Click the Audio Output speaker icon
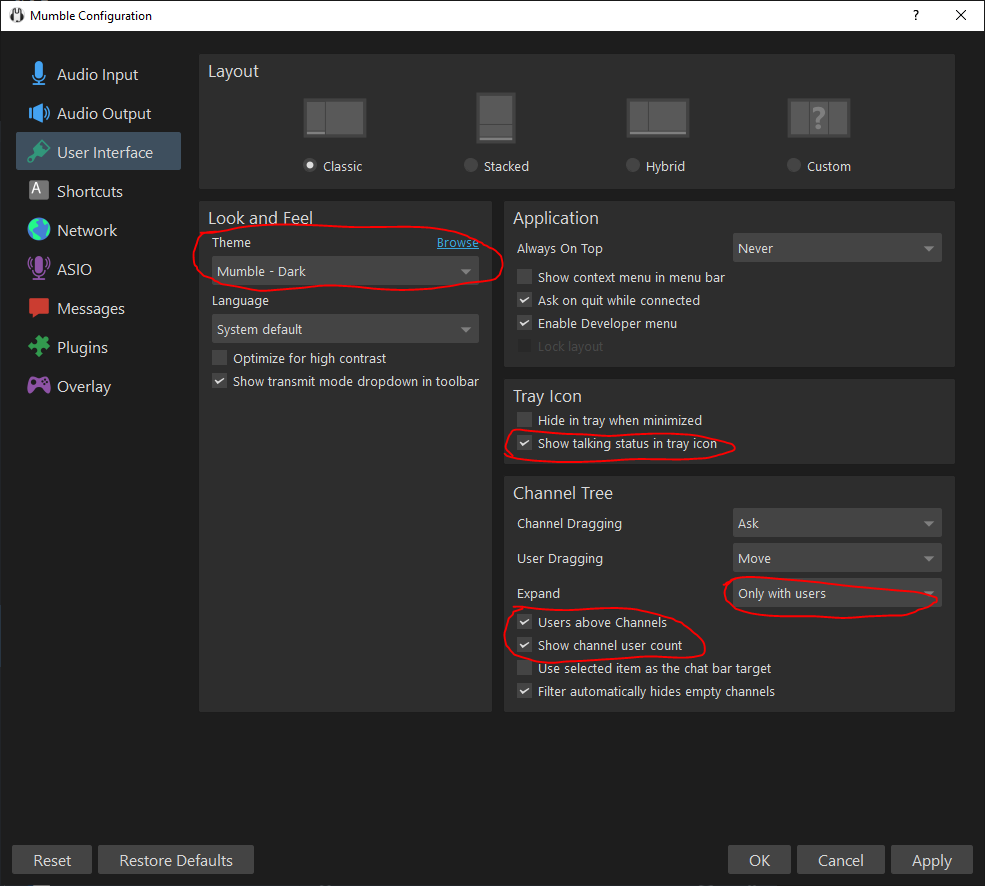The width and height of the screenshot is (985, 886). coord(39,113)
